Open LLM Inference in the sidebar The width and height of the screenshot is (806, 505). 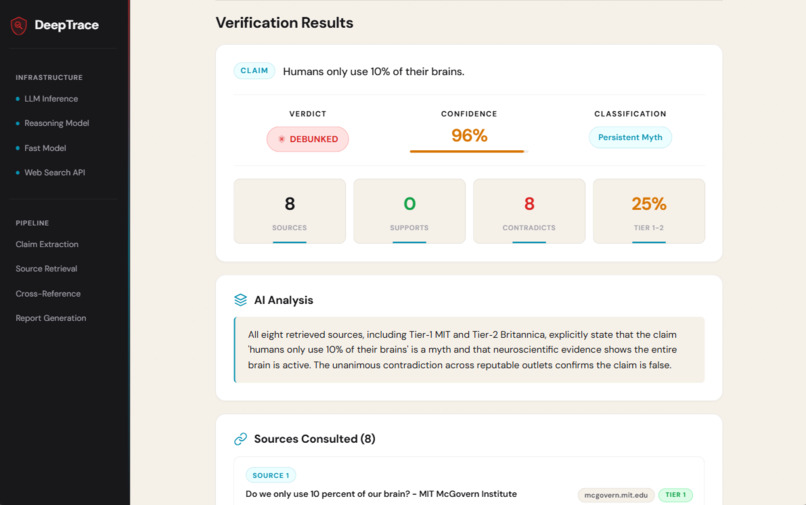tap(51, 99)
